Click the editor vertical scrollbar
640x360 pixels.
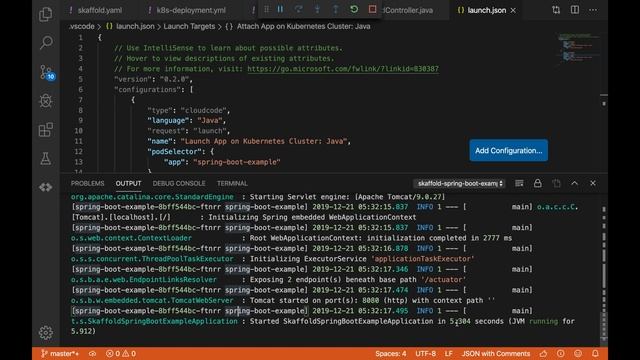(x=604, y=102)
